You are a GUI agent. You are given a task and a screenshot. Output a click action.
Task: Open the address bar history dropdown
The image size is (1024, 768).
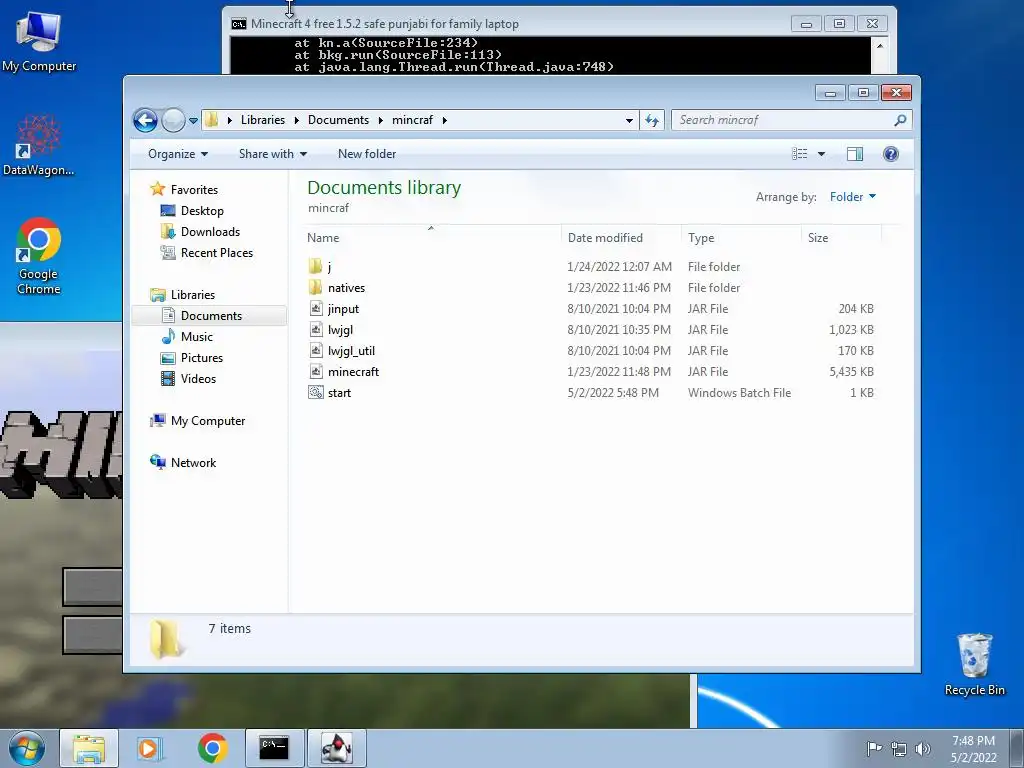pyautogui.click(x=629, y=121)
